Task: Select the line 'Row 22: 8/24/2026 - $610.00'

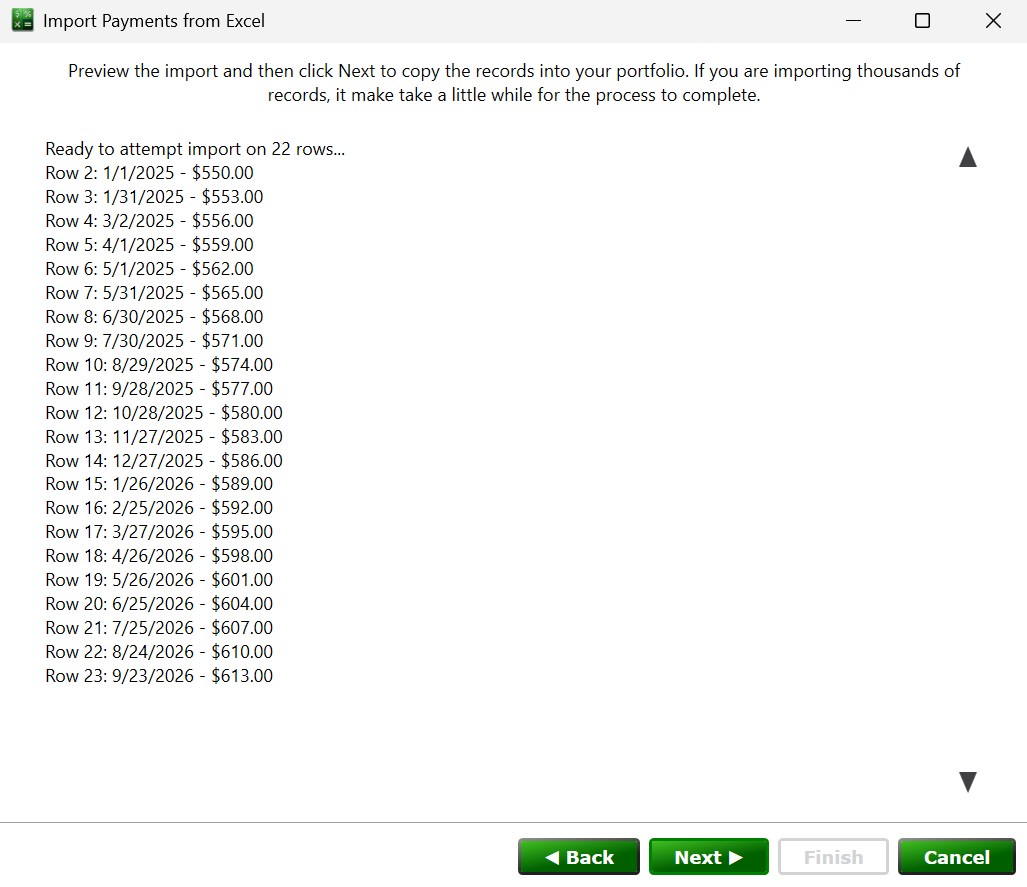Action: click(x=159, y=652)
